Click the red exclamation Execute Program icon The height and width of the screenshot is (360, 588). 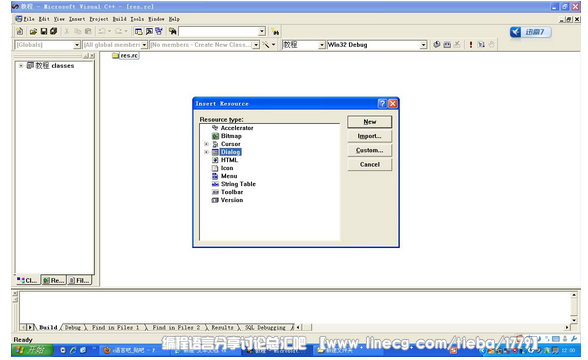click(471, 45)
